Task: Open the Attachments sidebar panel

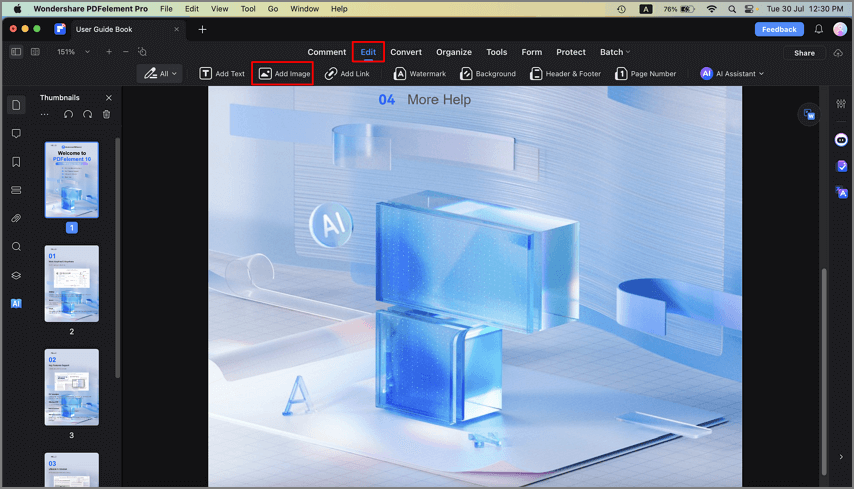Action: pyautogui.click(x=16, y=218)
